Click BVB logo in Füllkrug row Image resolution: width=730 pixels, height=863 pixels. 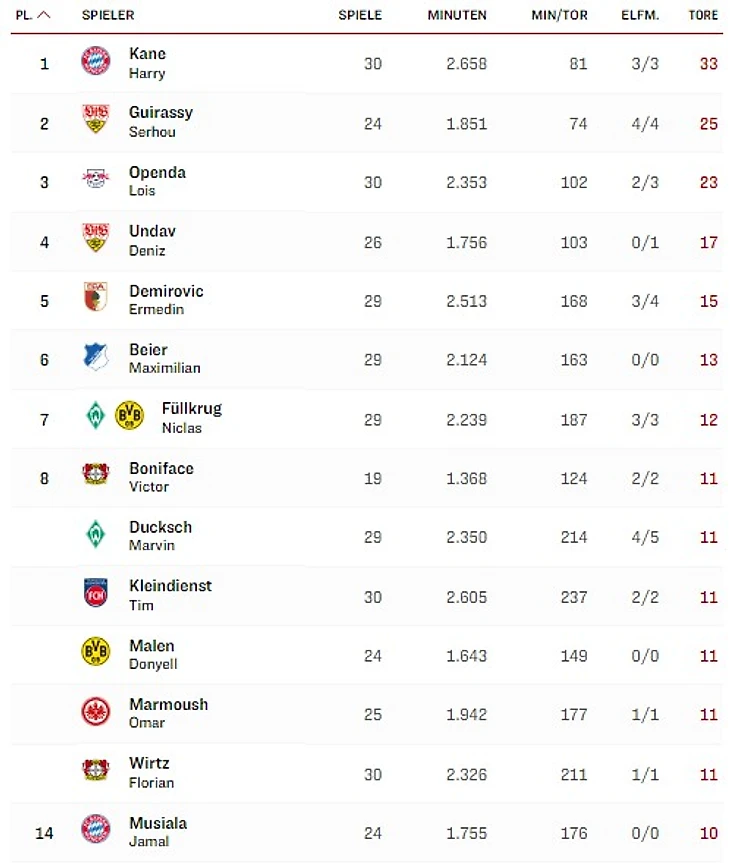pos(129,416)
